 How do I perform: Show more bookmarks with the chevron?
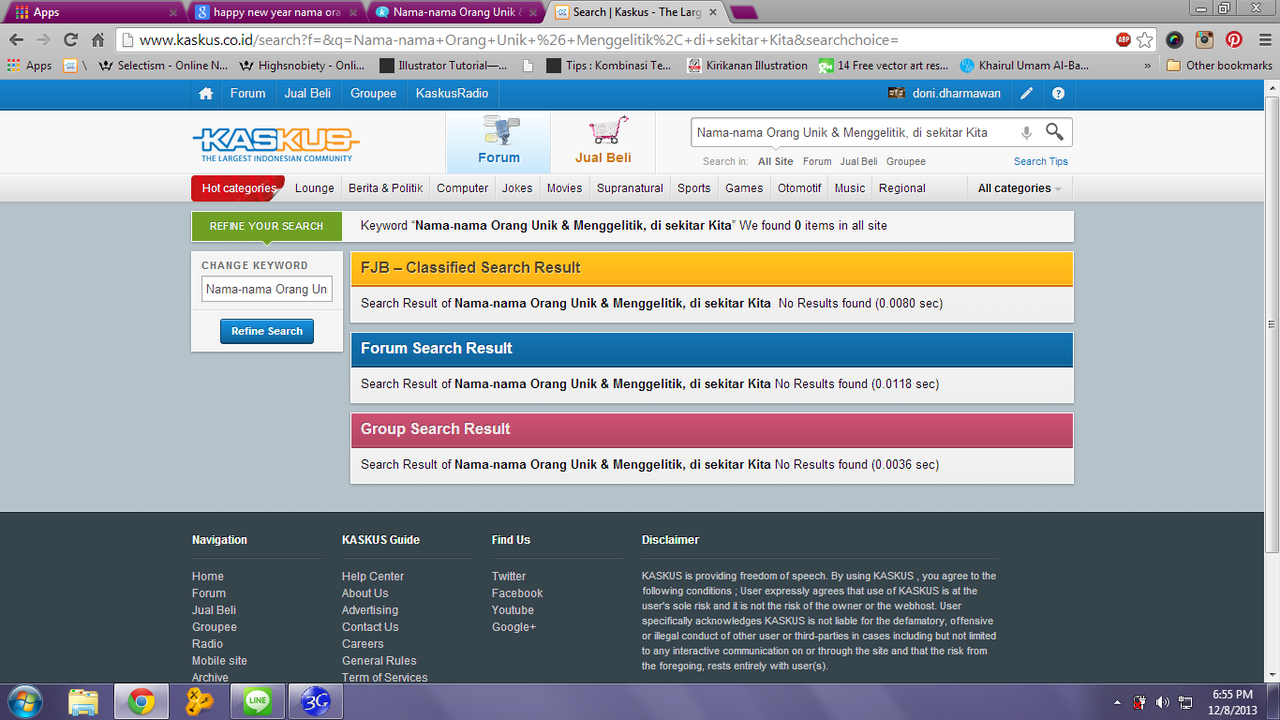tap(1148, 65)
